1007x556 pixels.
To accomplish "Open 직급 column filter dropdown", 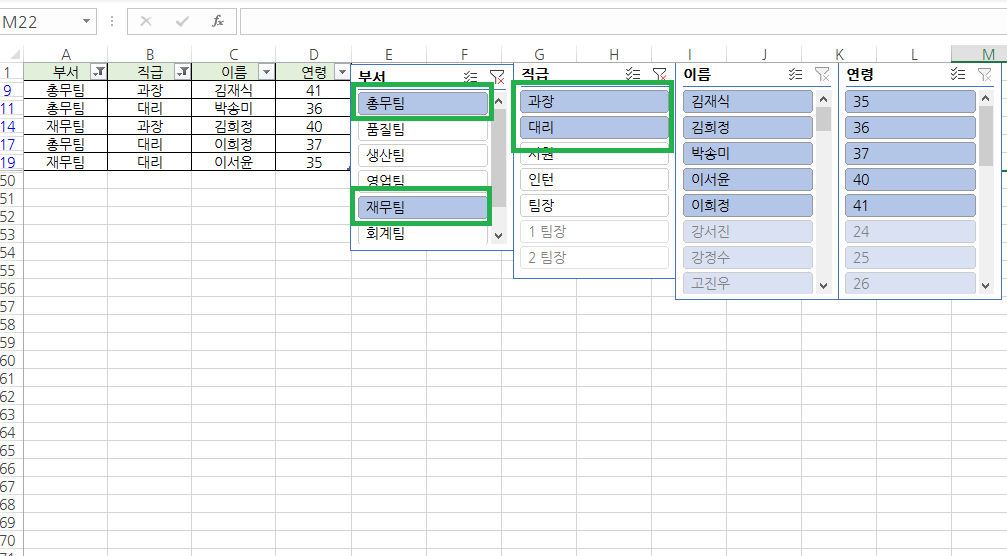I will coord(183,71).
